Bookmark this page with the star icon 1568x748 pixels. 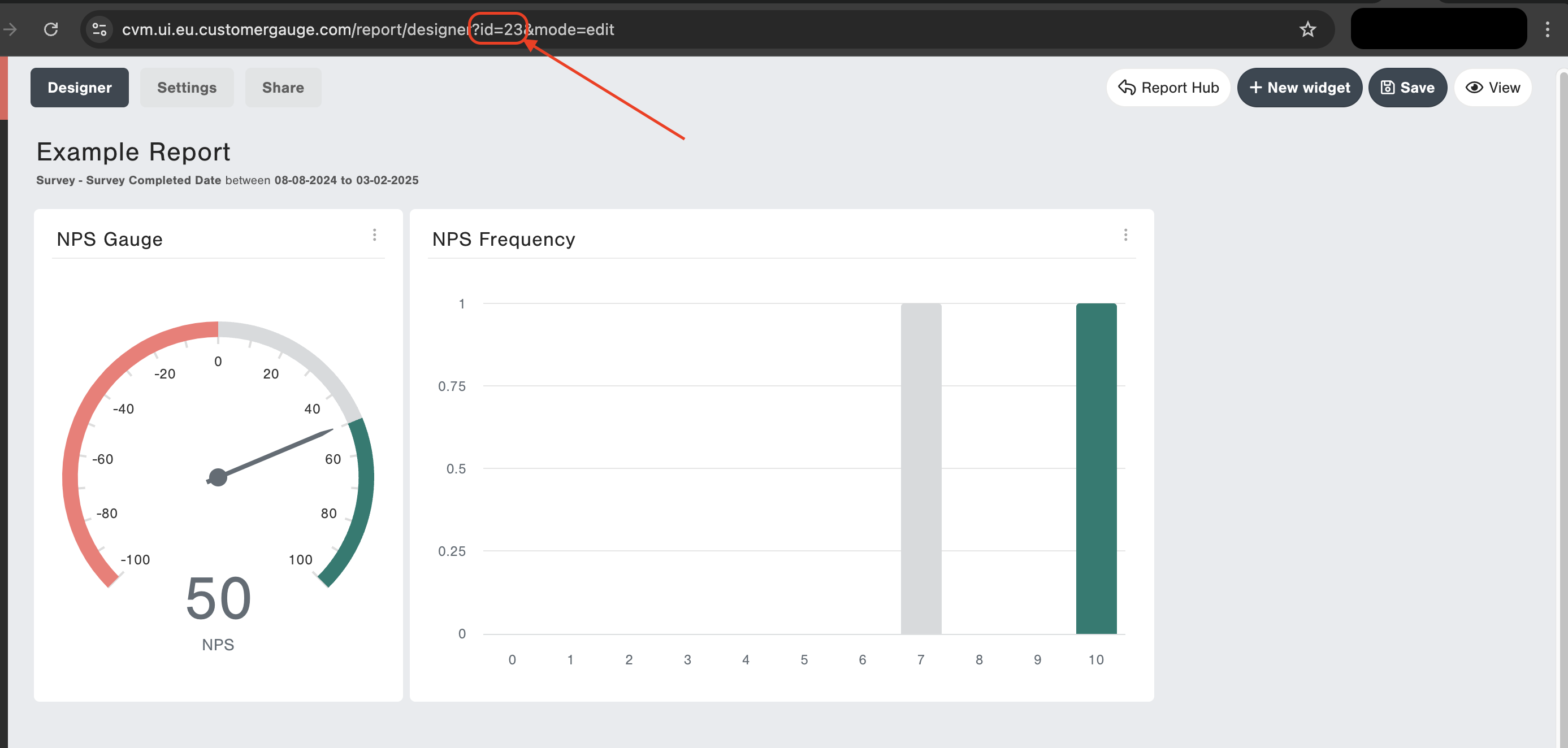(x=1307, y=29)
